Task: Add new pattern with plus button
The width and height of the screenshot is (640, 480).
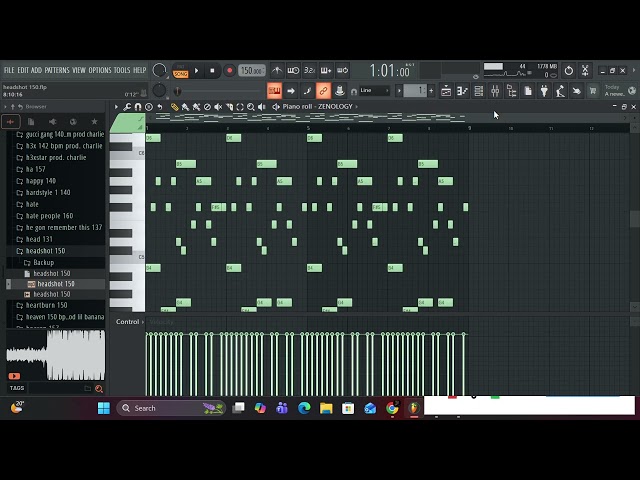Action: click(431, 91)
